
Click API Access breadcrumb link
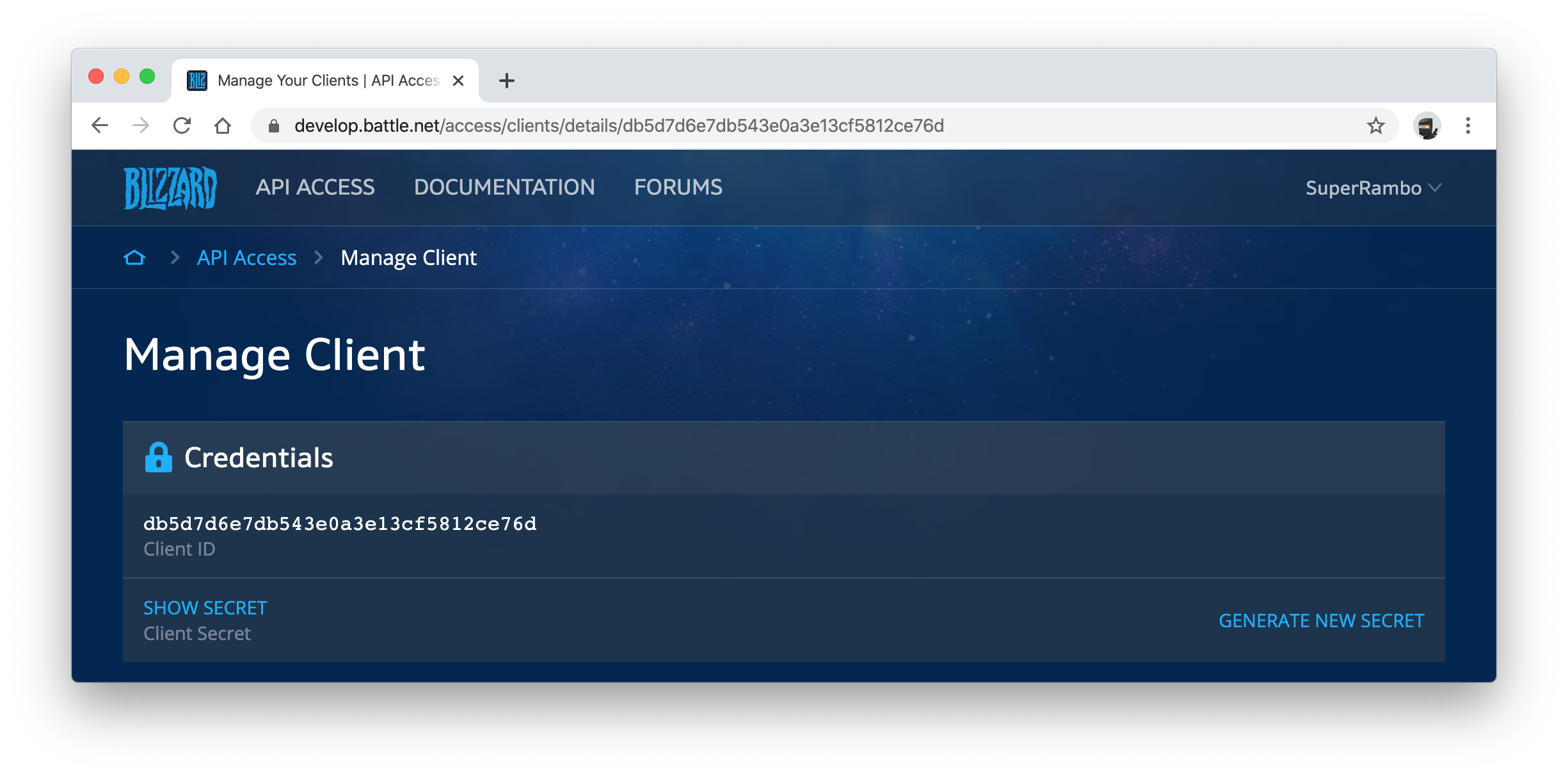coord(246,258)
